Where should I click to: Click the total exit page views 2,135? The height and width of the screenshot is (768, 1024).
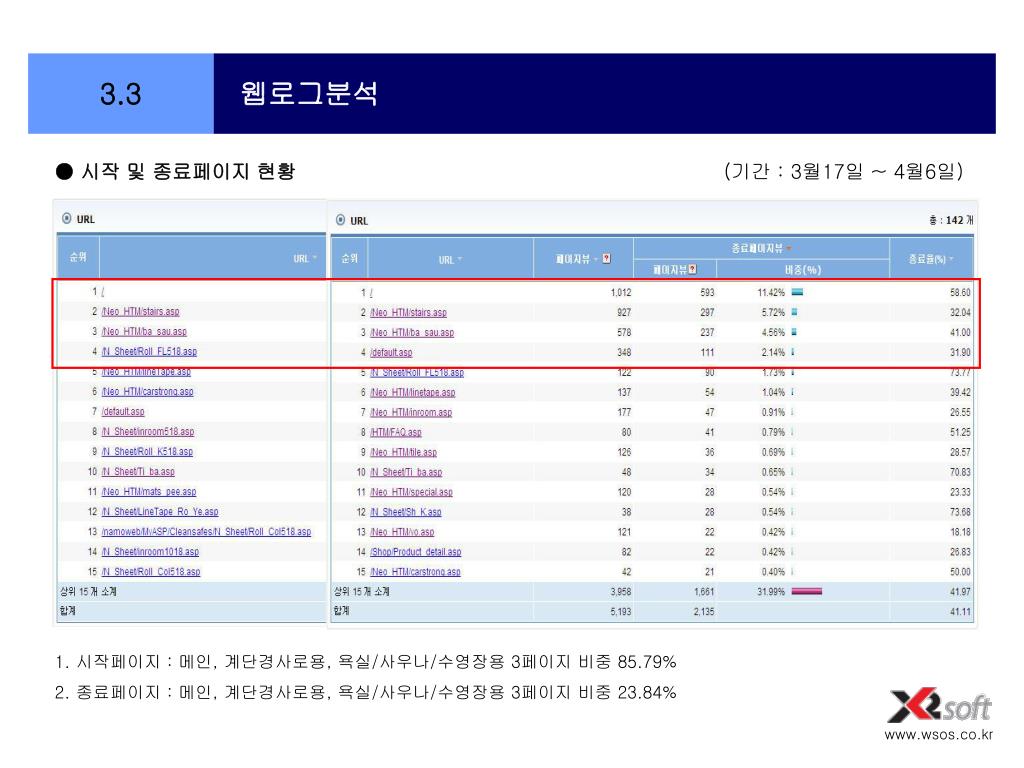click(703, 612)
